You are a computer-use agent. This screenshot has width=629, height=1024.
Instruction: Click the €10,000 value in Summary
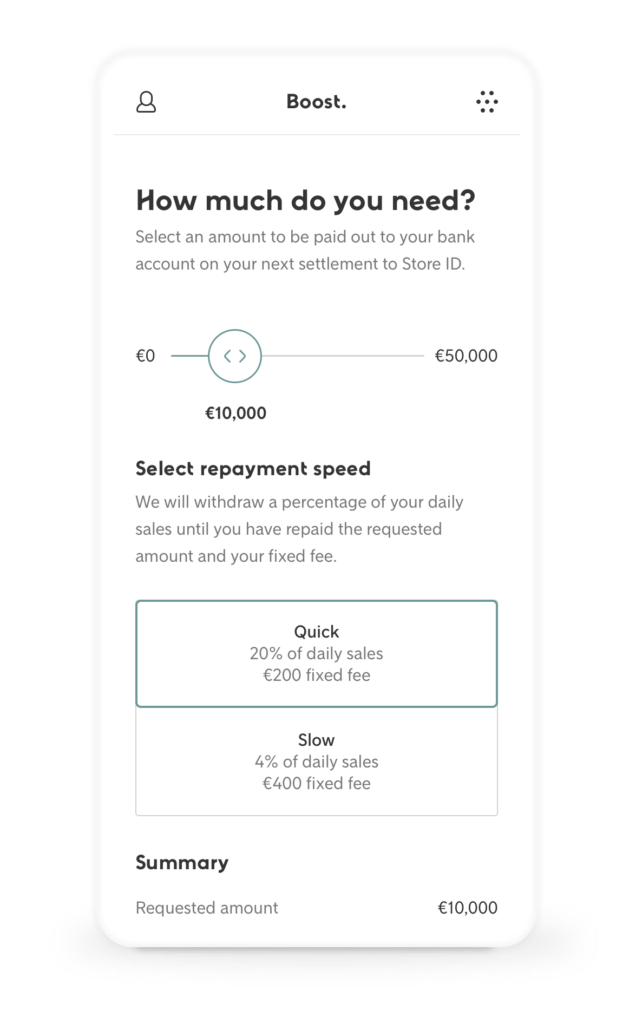click(x=467, y=908)
